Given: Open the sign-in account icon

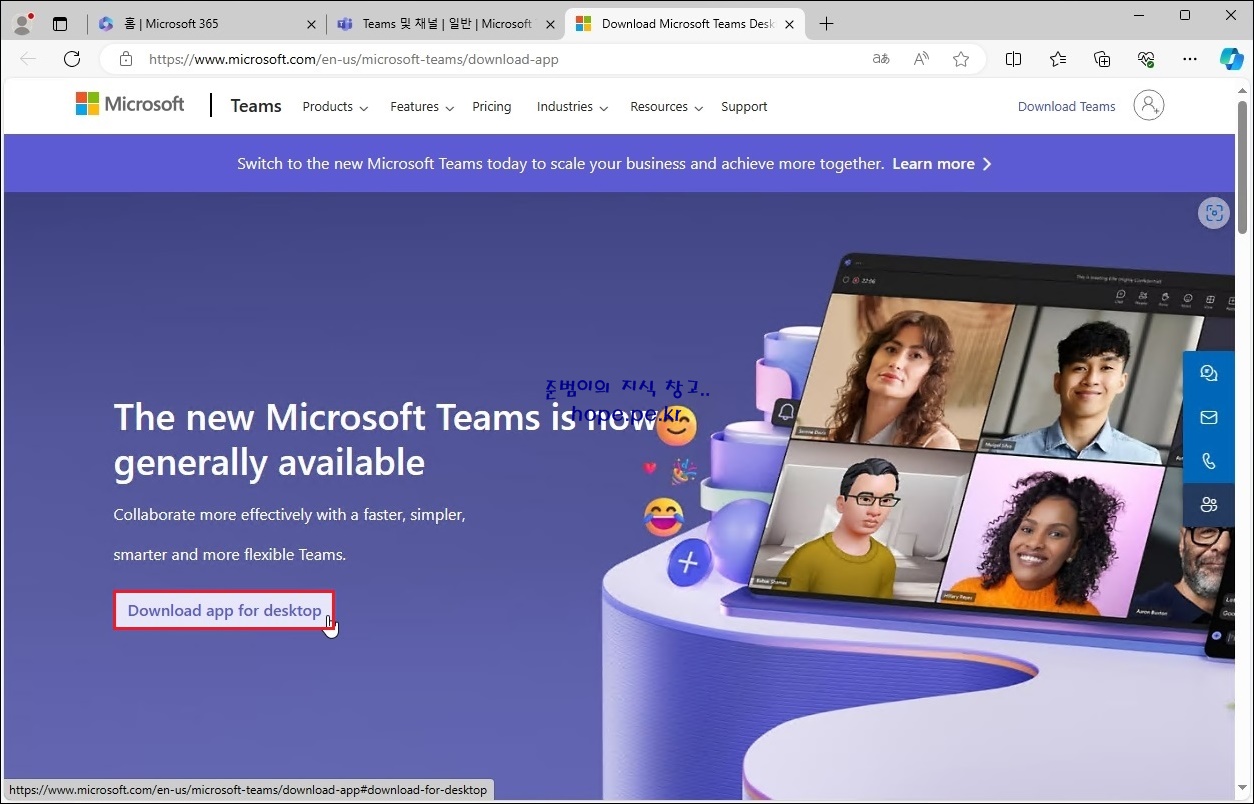Looking at the screenshot, I should point(1149,105).
